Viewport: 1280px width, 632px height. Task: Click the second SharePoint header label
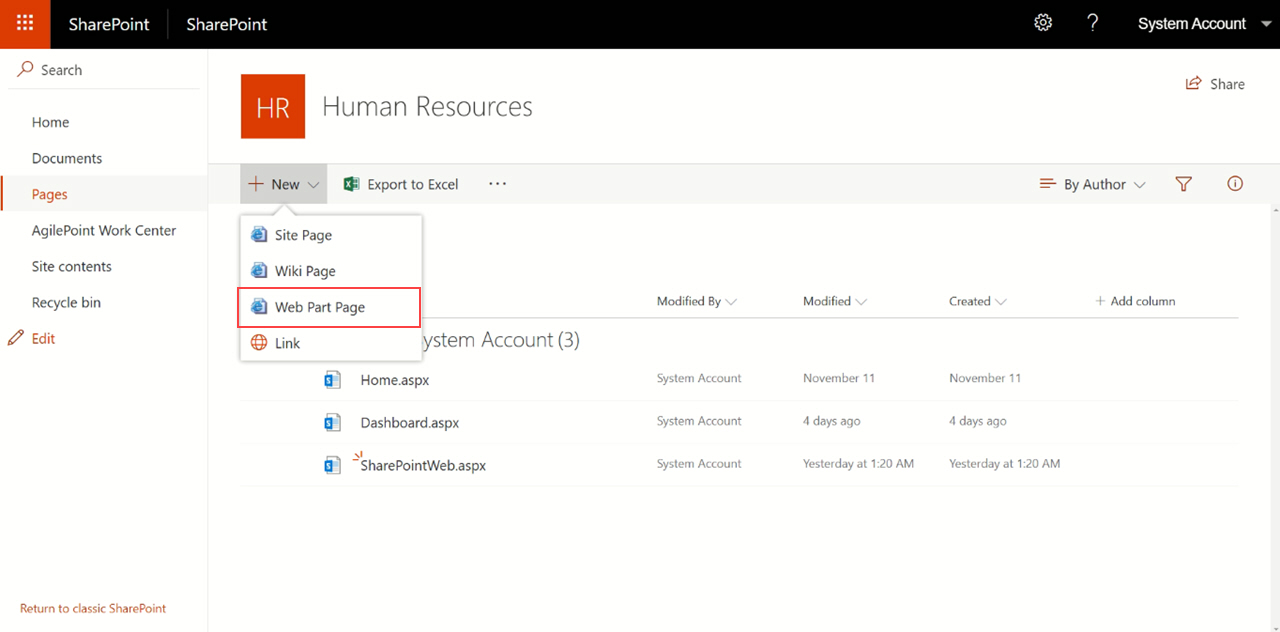[227, 24]
